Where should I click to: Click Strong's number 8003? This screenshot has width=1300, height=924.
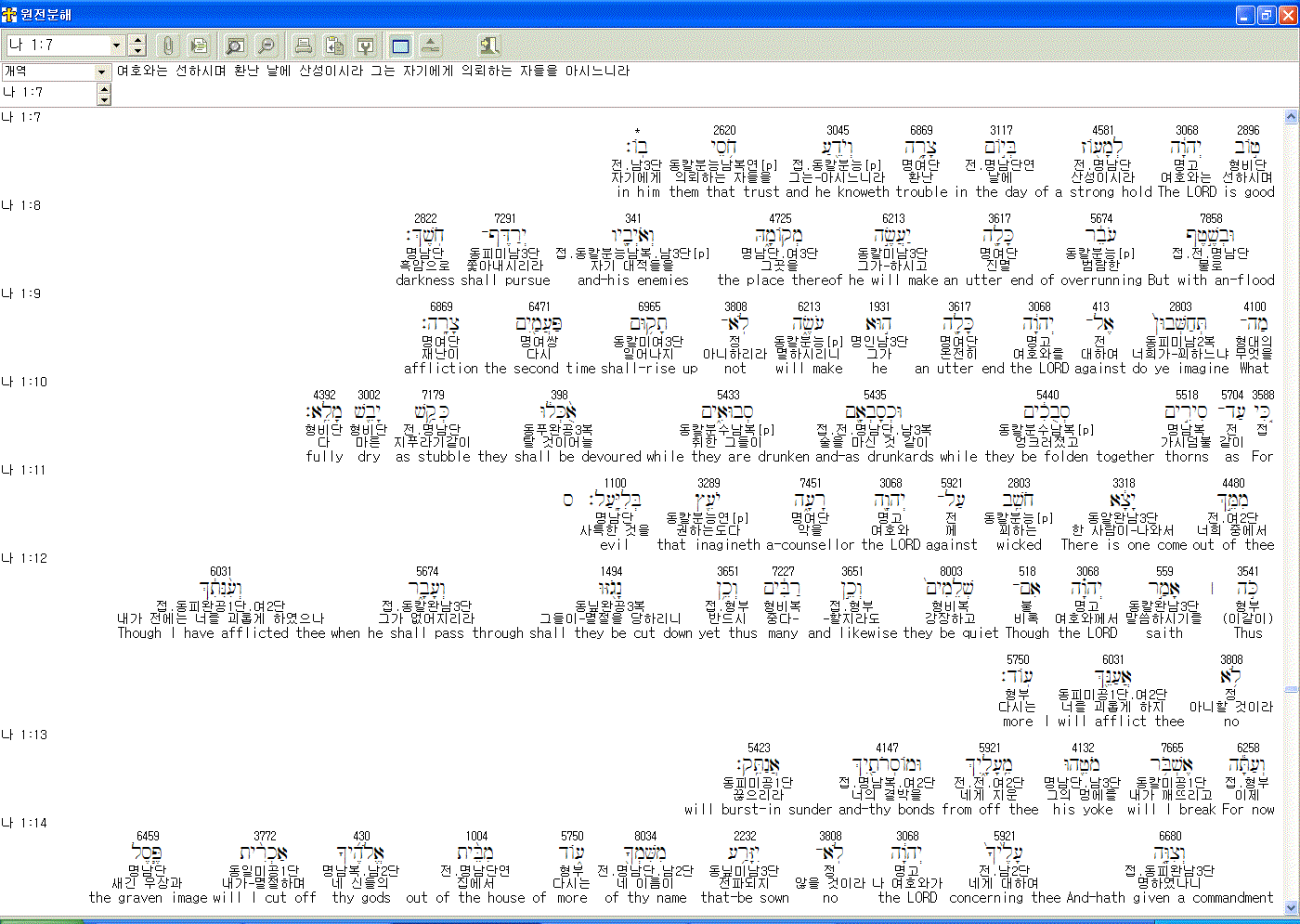point(951,571)
